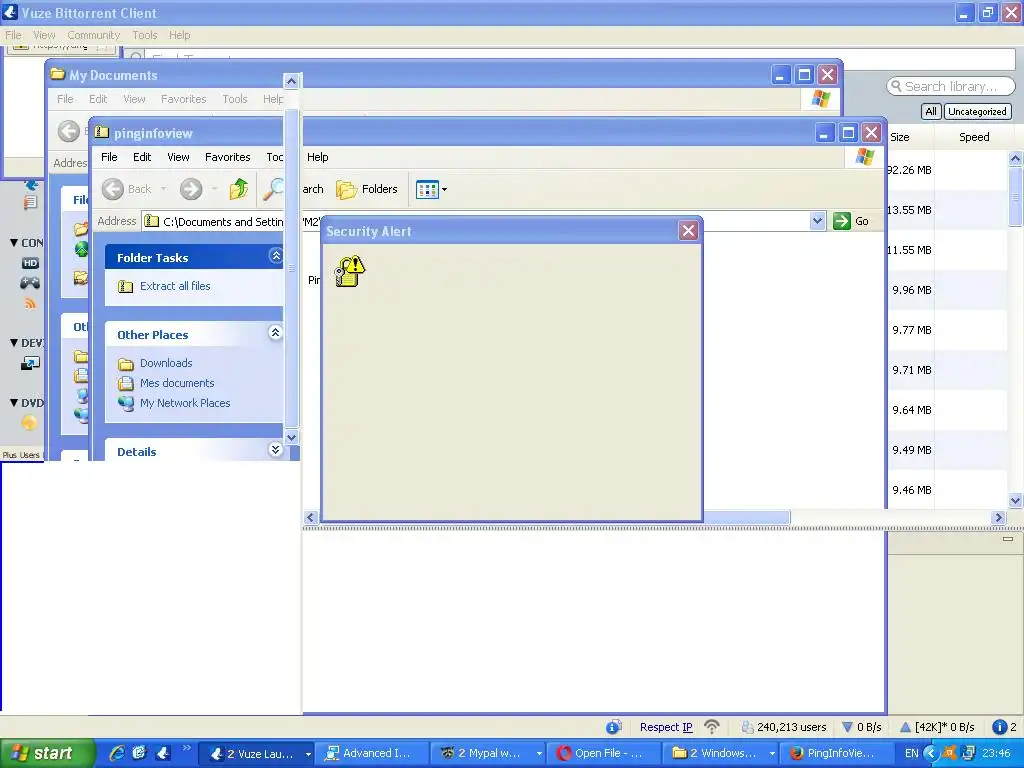The image size is (1024, 768).
Task: Click Vuze library scrollbar up arrow
Action: point(1016,159)
